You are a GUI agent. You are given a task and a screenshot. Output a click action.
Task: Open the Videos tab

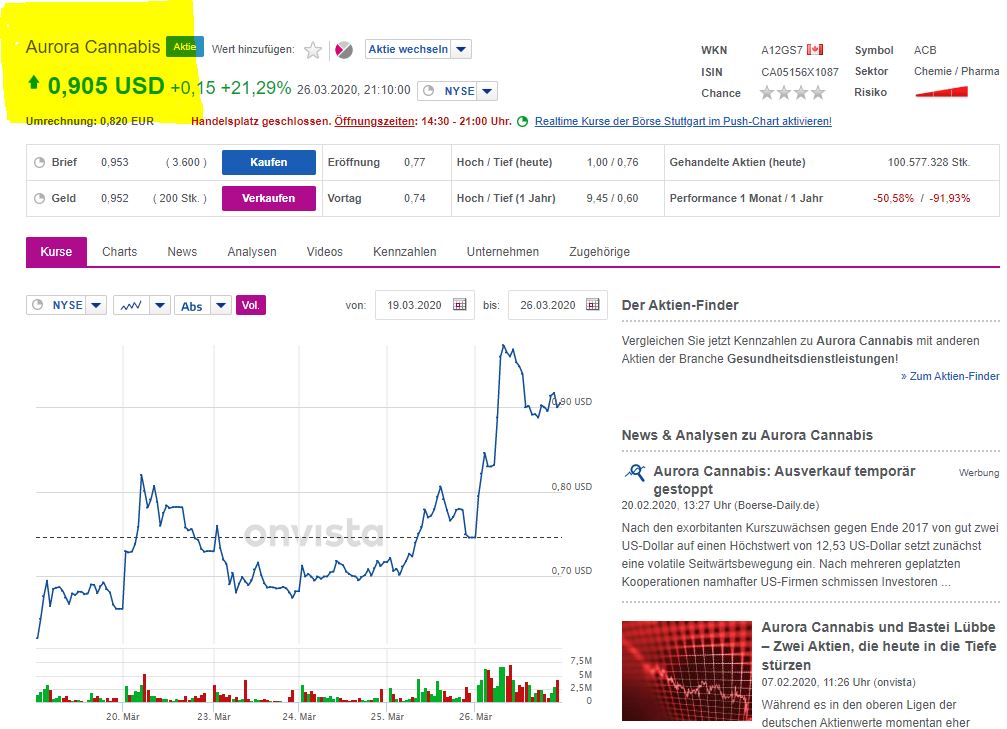(x=324, y=252)
